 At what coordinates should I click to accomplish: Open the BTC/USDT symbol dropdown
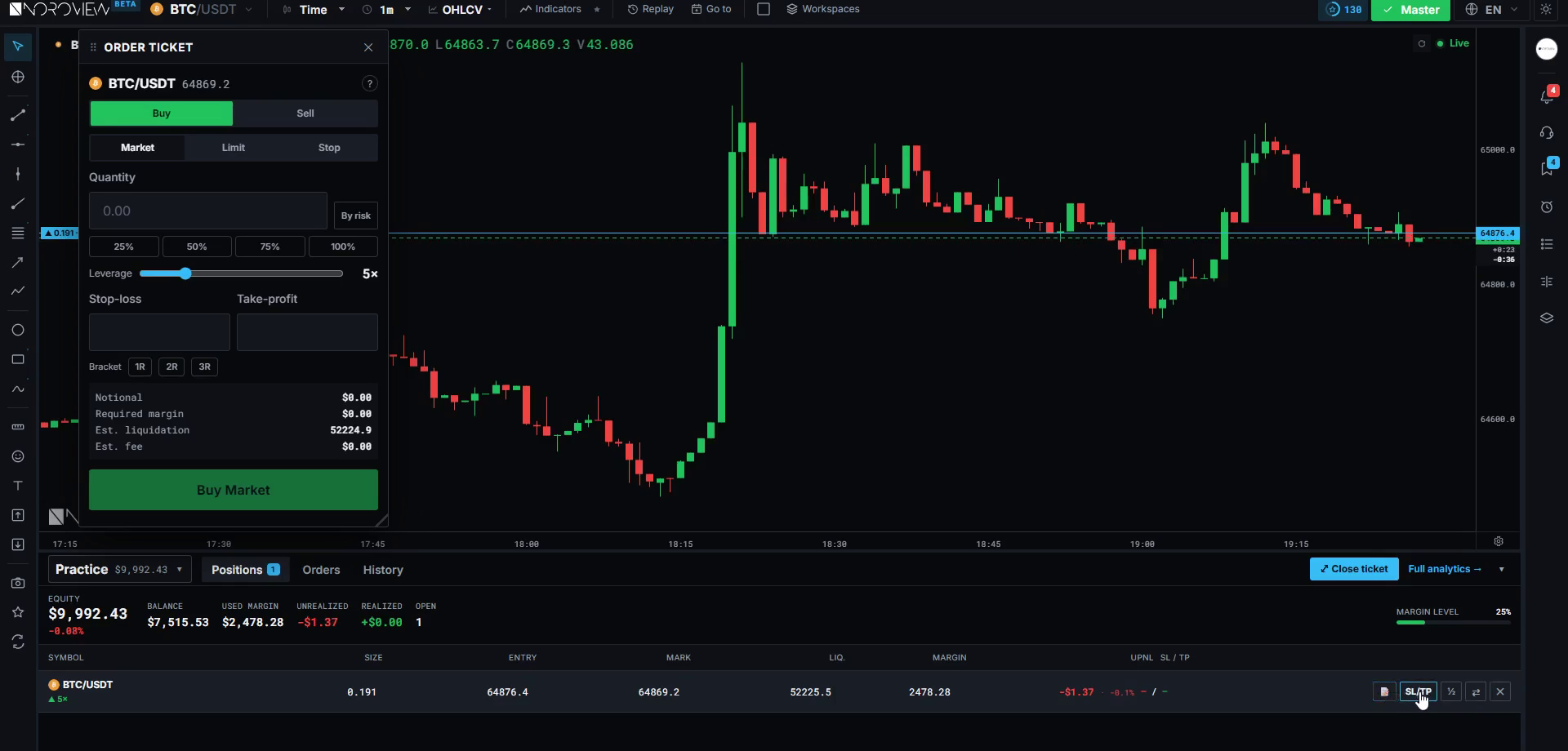(202, 10)
